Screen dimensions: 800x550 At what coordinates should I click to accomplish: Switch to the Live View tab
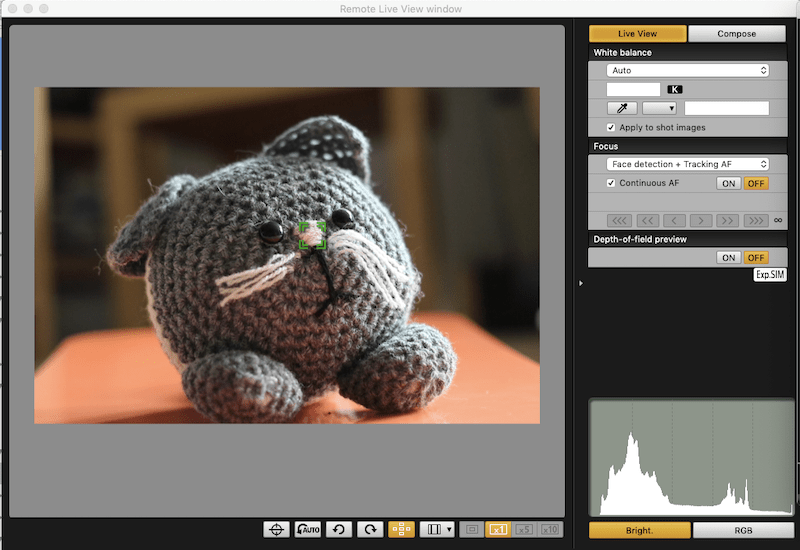pyautogui.click(x=637, y=34)
